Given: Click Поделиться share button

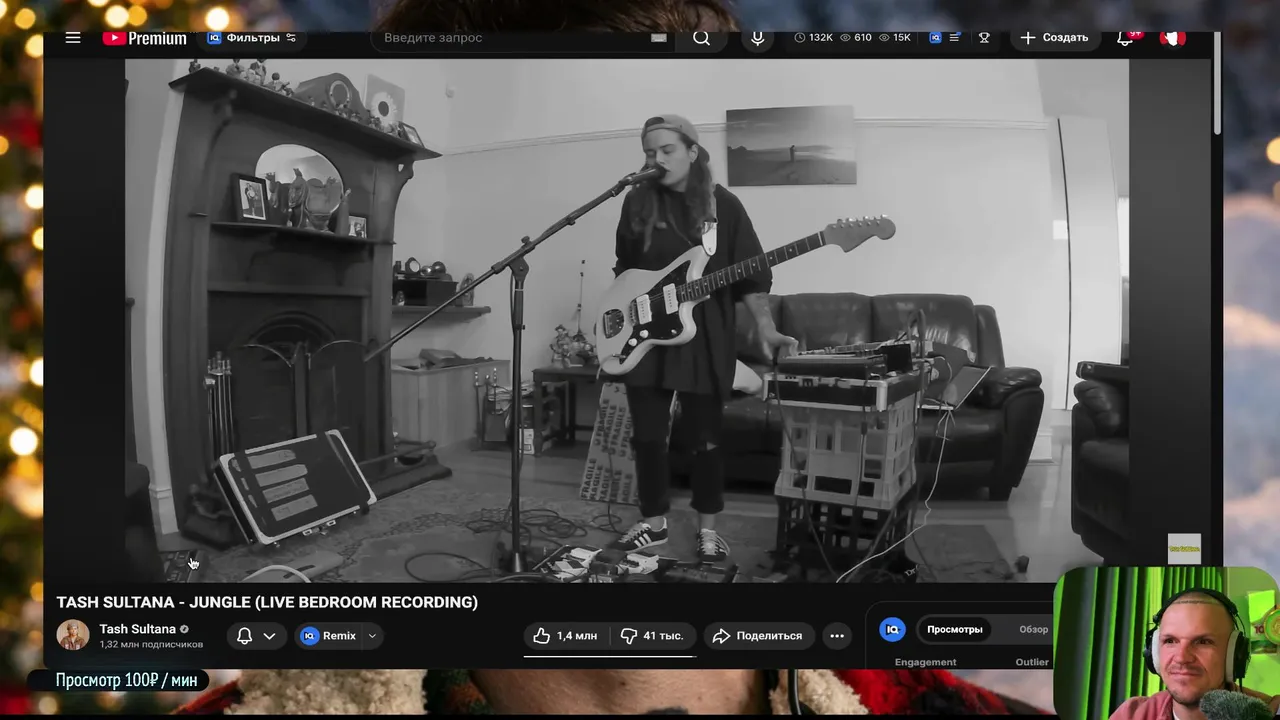Looking at the screenshot, I should pos(758,636).
